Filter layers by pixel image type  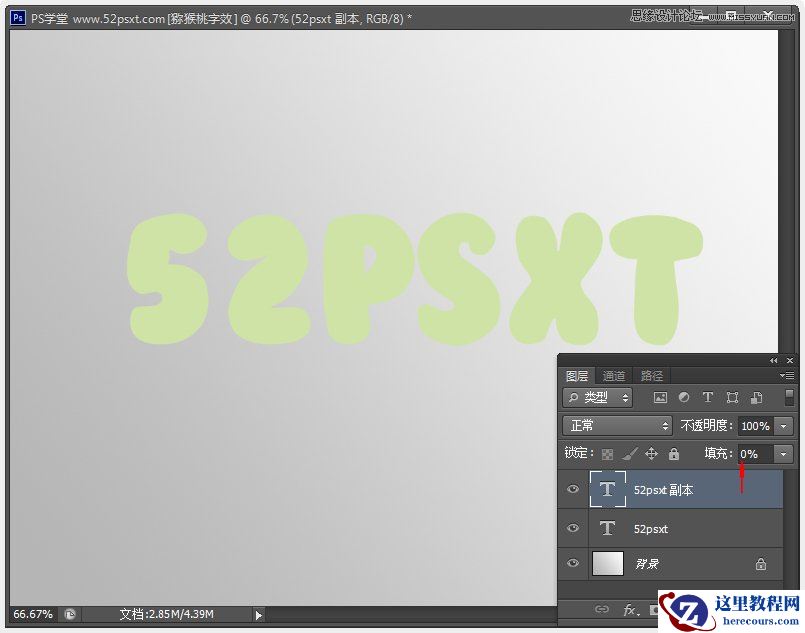click(660, 397)
